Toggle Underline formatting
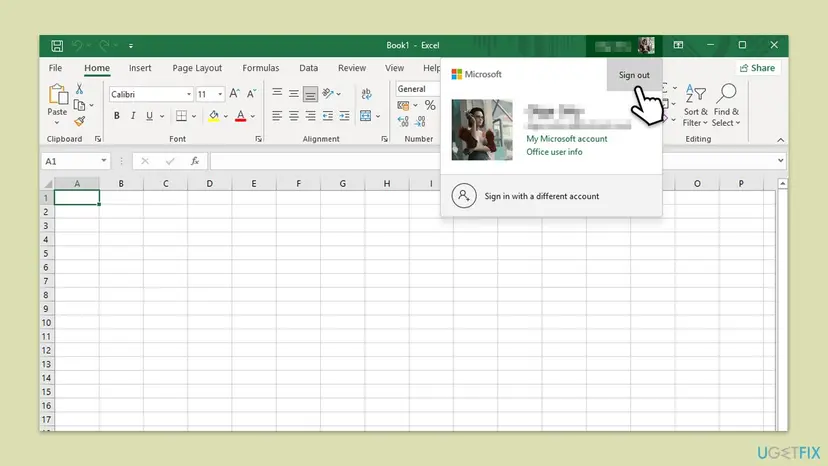828x466 pixels. [149, 116]
